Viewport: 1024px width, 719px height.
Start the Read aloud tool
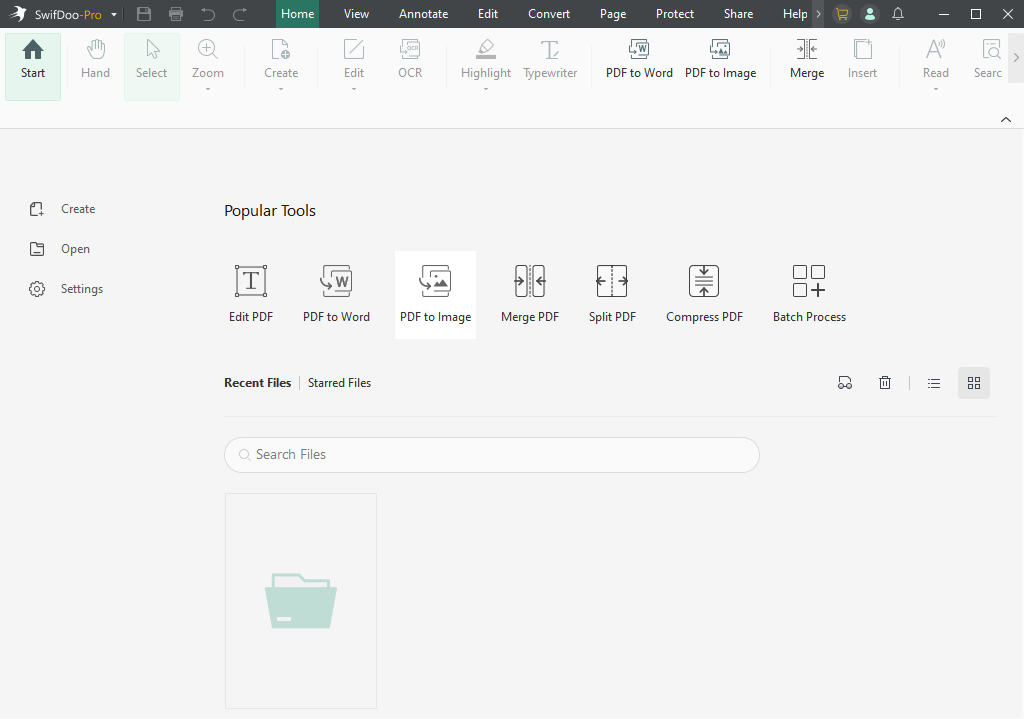[936, 59]
